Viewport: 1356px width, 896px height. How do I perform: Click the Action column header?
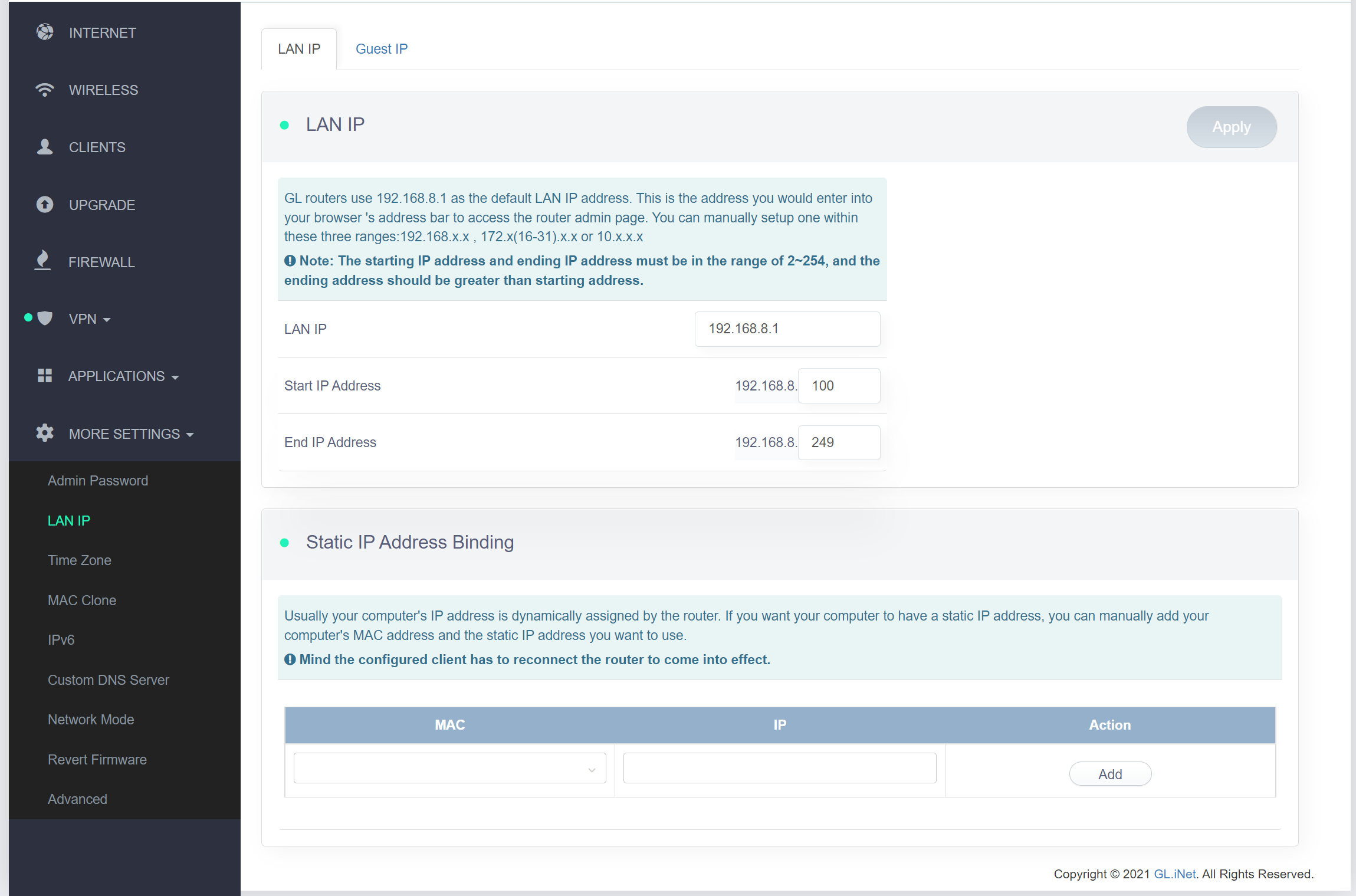(1110, 725)
